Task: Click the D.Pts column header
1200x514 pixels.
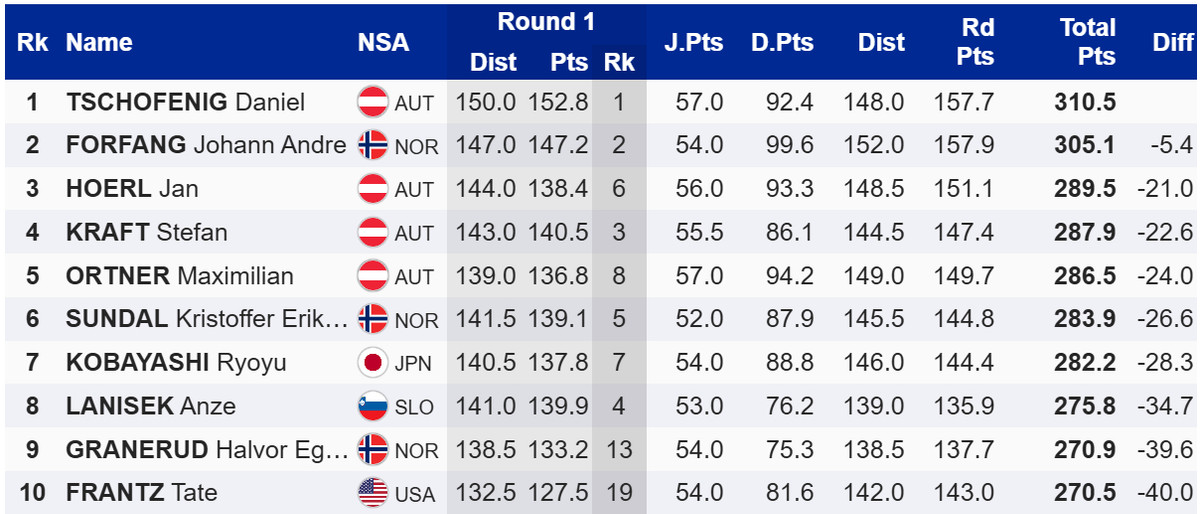Action: point(782,42)
